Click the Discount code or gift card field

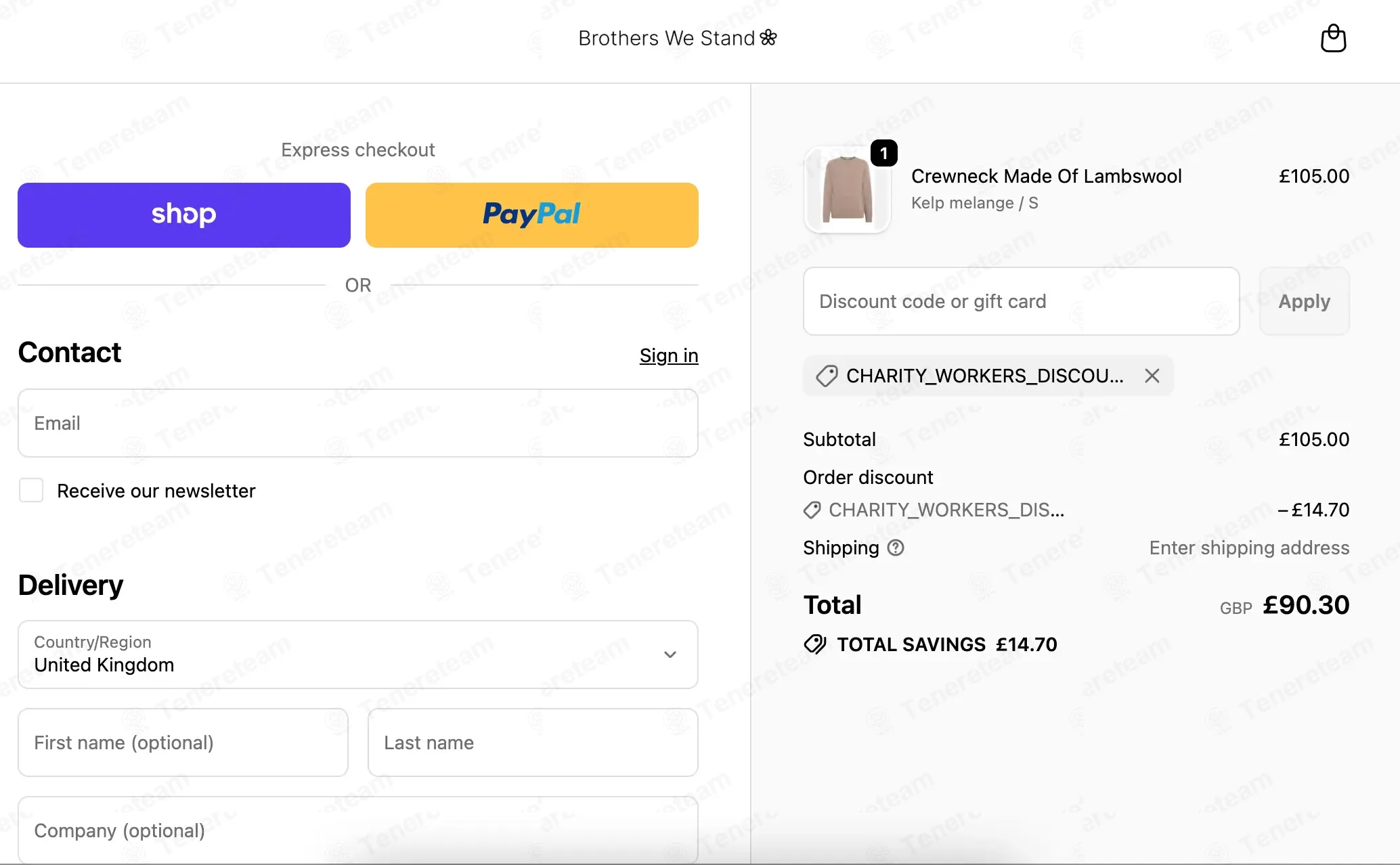point(1021,301)
